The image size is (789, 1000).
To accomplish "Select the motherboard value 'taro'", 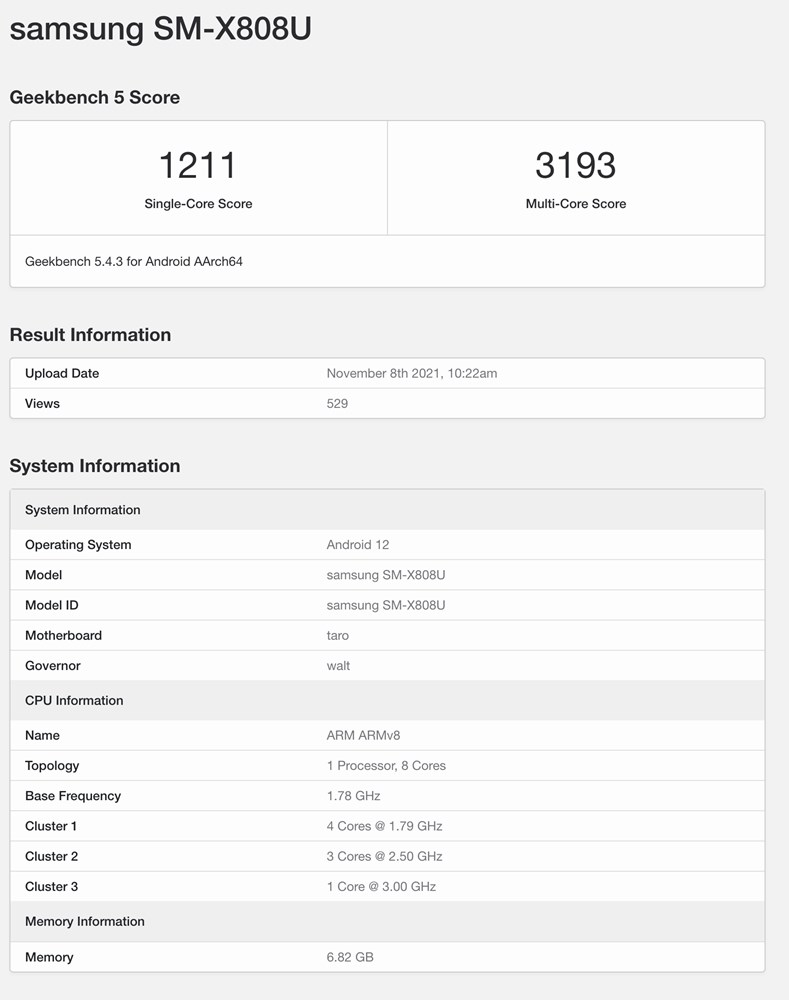I will [337, 635].
